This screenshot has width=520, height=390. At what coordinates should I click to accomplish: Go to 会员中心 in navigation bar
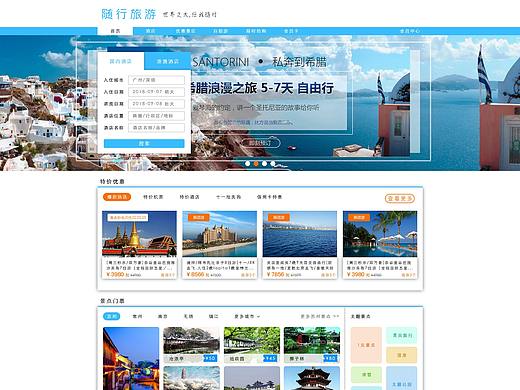[x=410, y=31]
